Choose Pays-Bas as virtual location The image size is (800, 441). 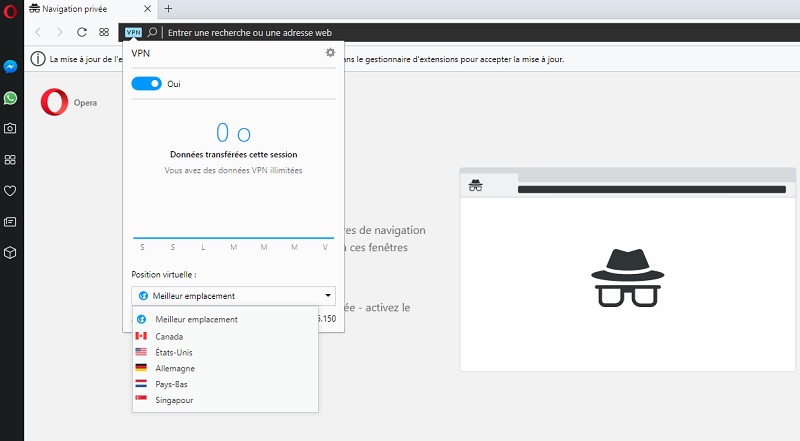225,384
